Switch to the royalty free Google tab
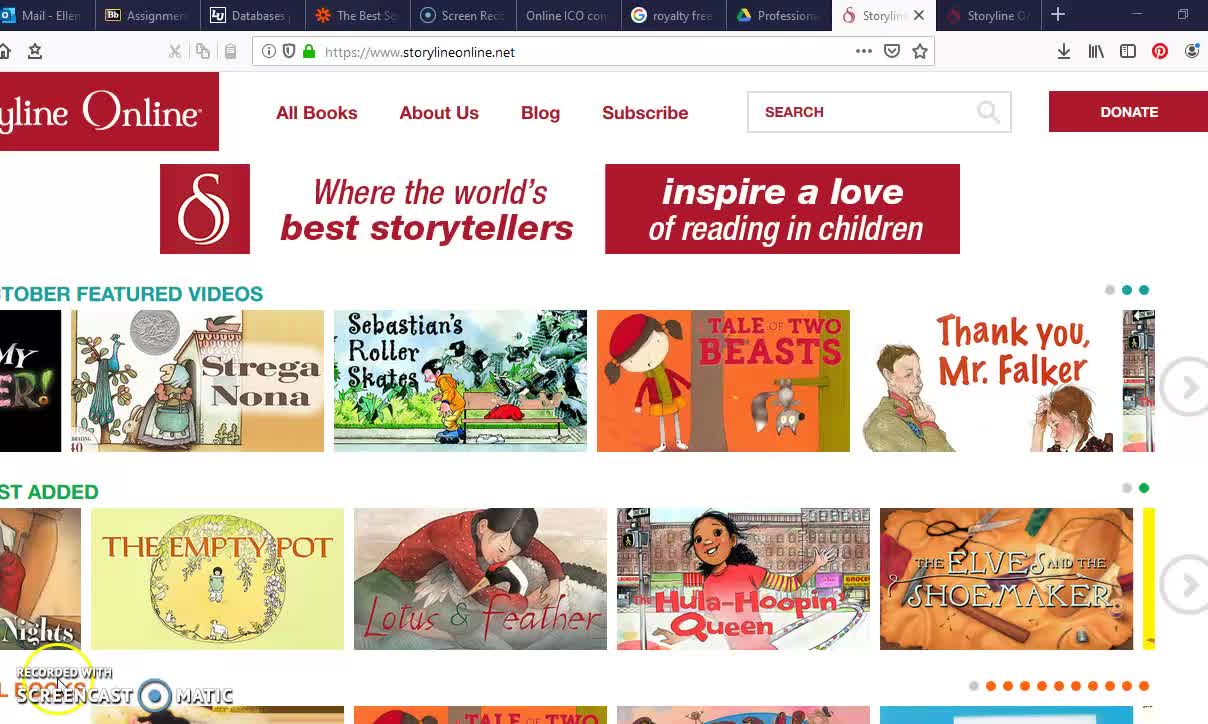Image resolution: width=1208 pixels, height=724 pixels. [675, 15]
